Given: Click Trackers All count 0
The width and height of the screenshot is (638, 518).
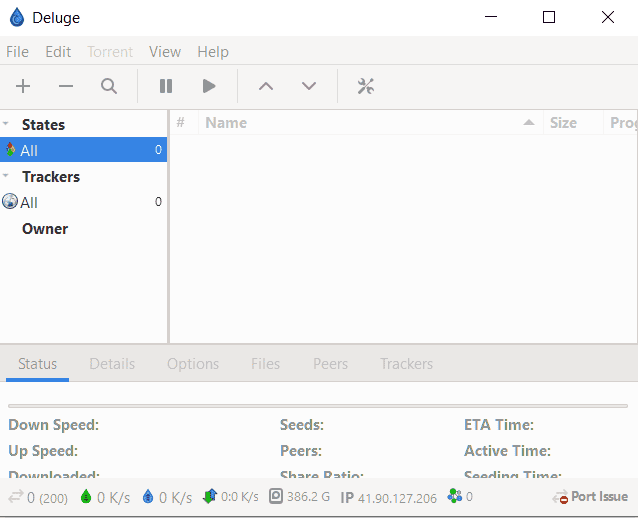Looking at the screenshot, I should (158, 202).
